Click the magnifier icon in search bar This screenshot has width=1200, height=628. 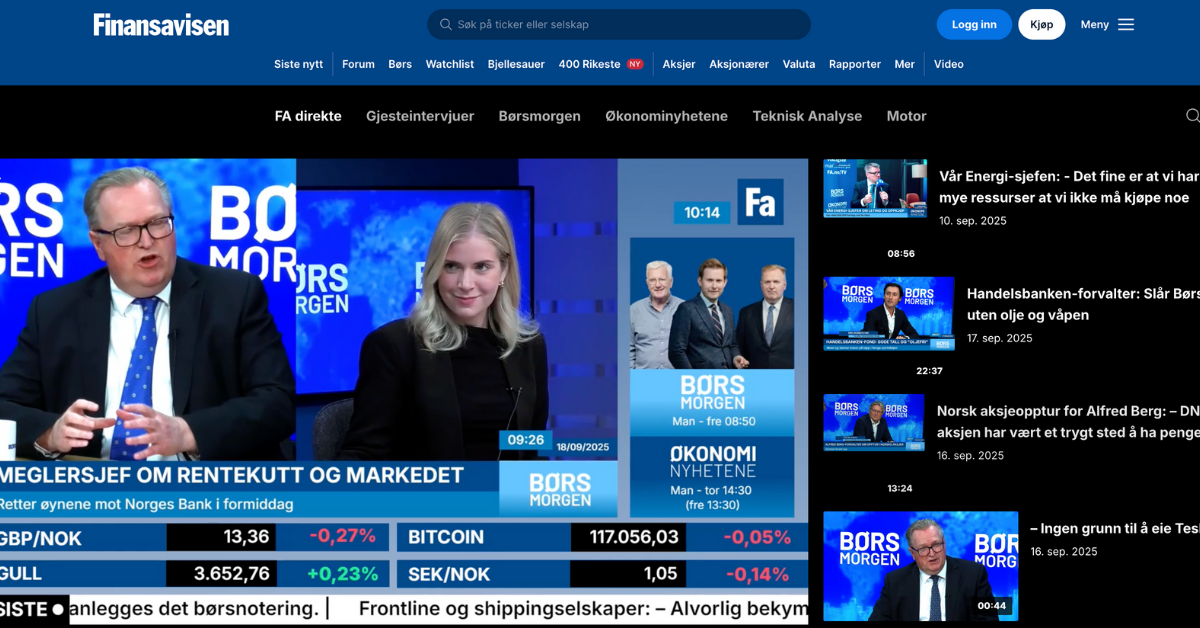click(446, 25)
